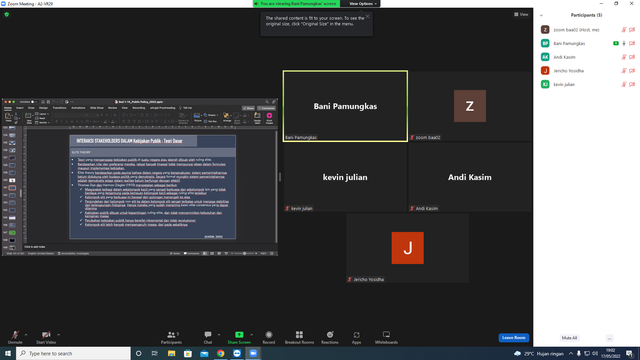This screenshot has height=360, width=640.
Task: Open the View layout menu
Action: 521,14
